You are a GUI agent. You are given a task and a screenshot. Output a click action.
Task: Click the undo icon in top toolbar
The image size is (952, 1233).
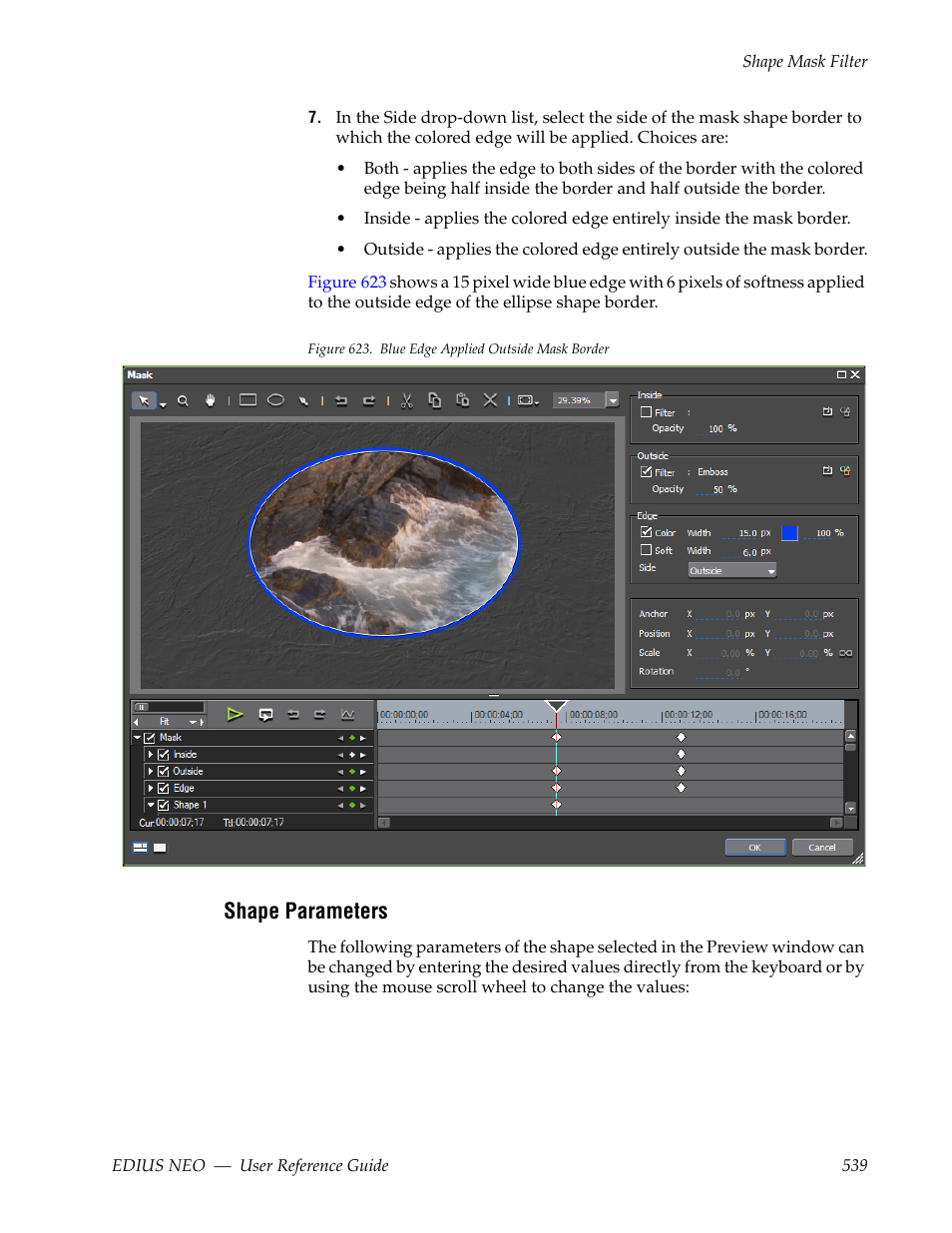(341, 400)
